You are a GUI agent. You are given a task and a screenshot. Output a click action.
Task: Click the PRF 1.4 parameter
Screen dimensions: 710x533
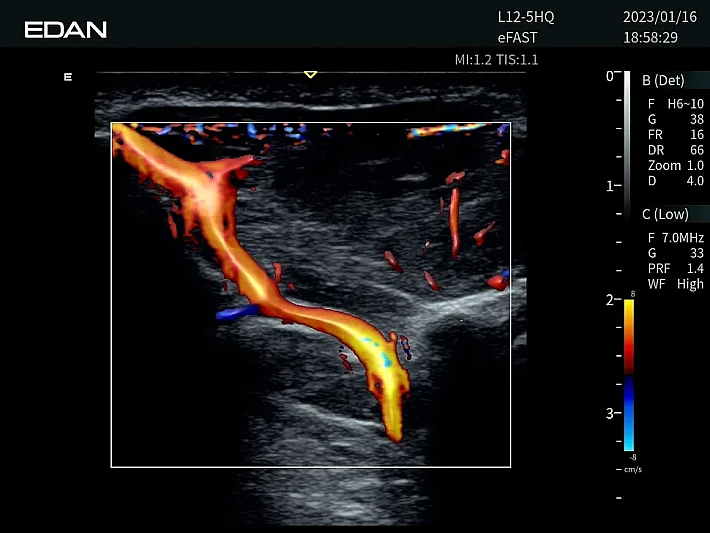coord(675,269)
